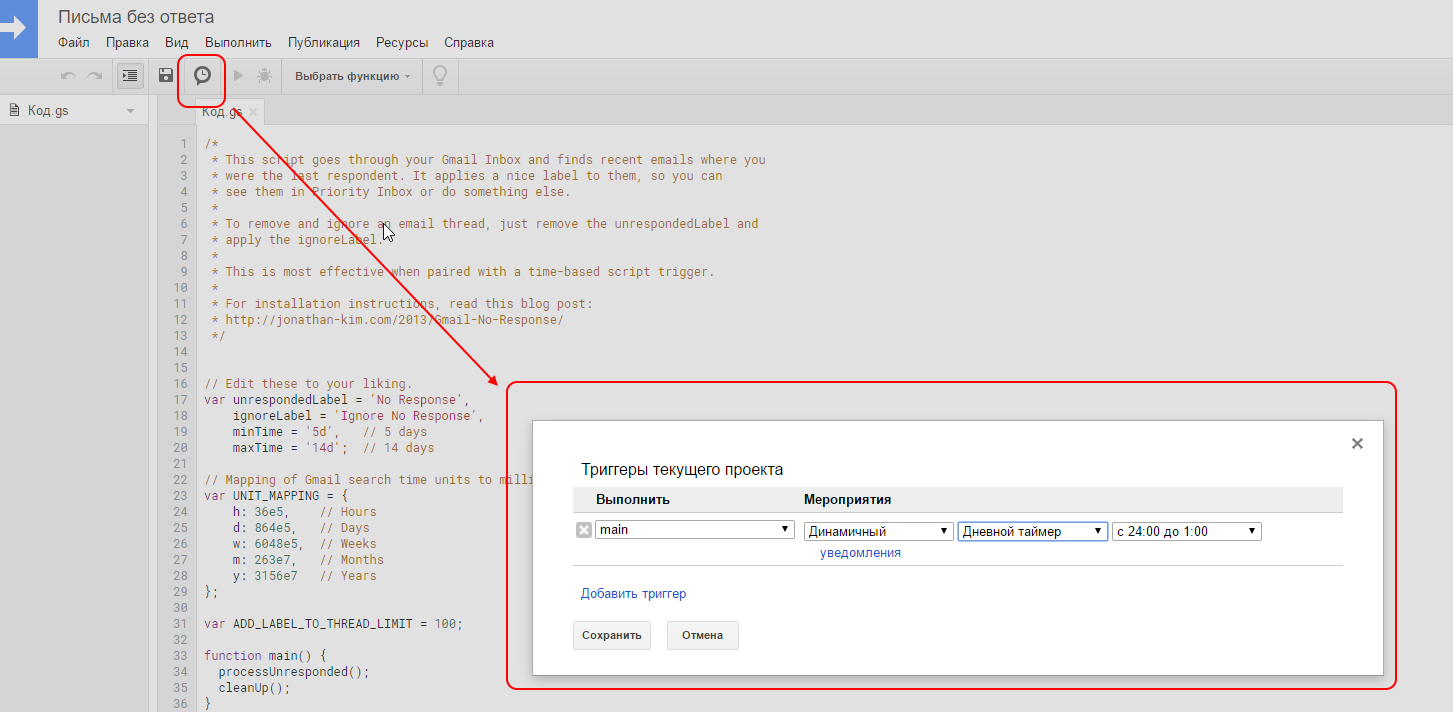Click the Отмена button
1453x712 pixels.
(x=703, y=635)
